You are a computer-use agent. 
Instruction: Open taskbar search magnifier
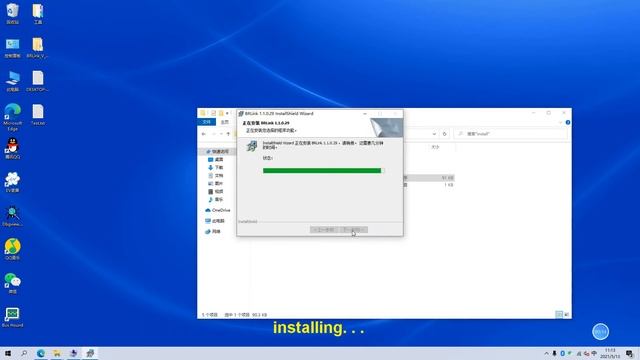[x=24, y=353]
